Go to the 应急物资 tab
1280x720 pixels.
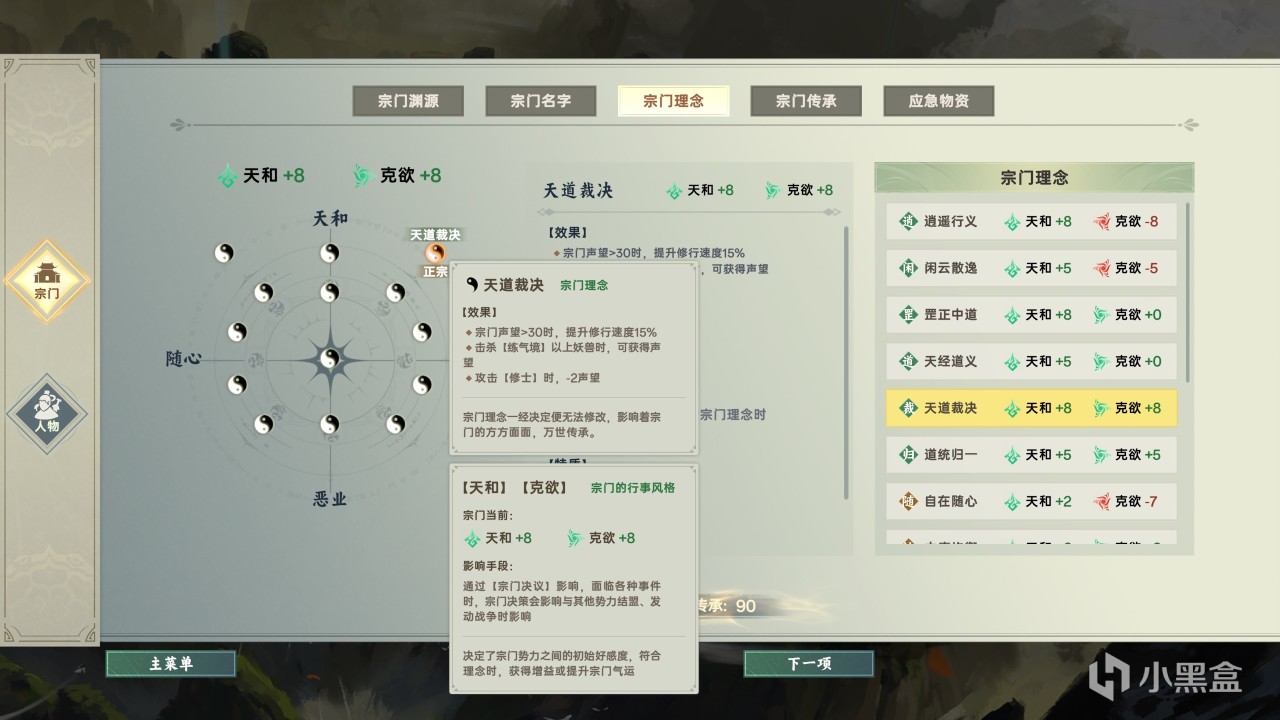(938, 101)
